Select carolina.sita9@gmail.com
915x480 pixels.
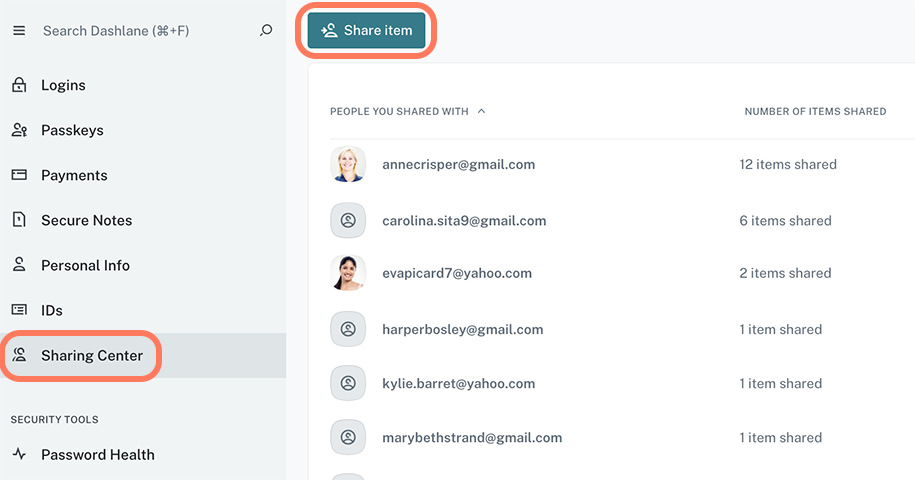[x=464, y=221]
